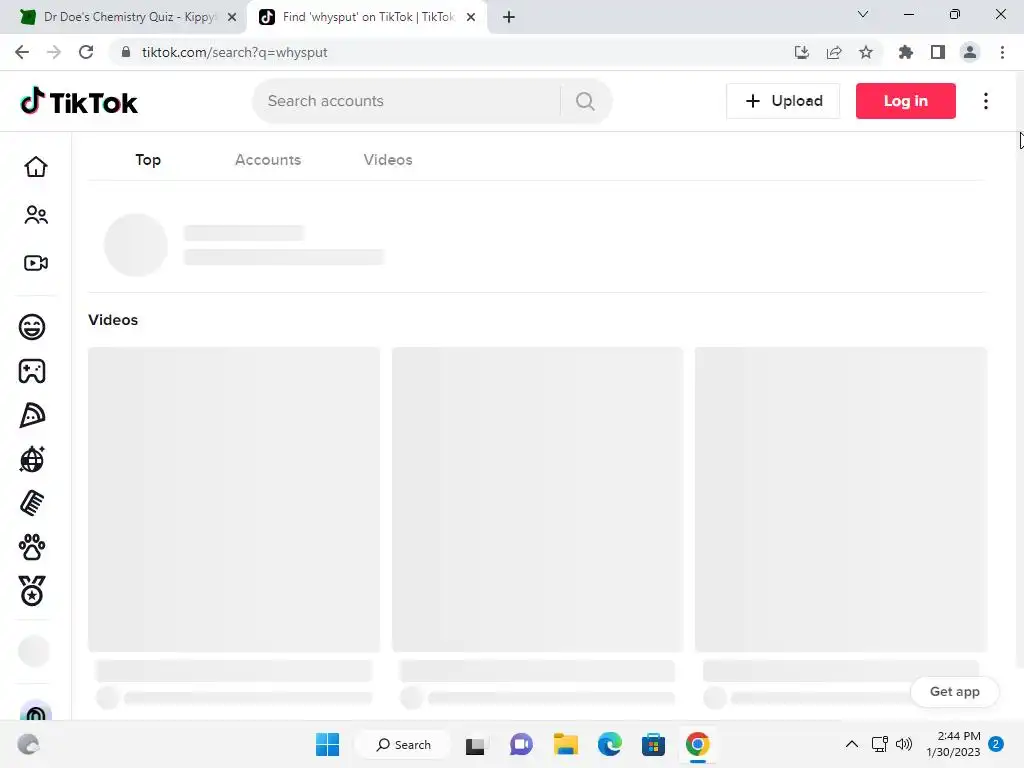Select the Dance disco ball icon
This screenshot has width=1024, height=768.
[32, 459]
